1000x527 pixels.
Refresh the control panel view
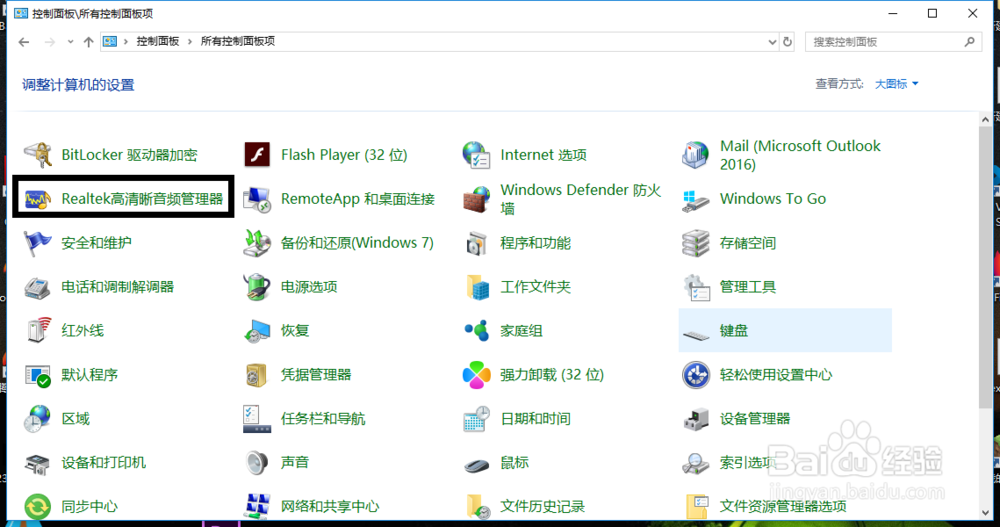click(x=788, y=41)
